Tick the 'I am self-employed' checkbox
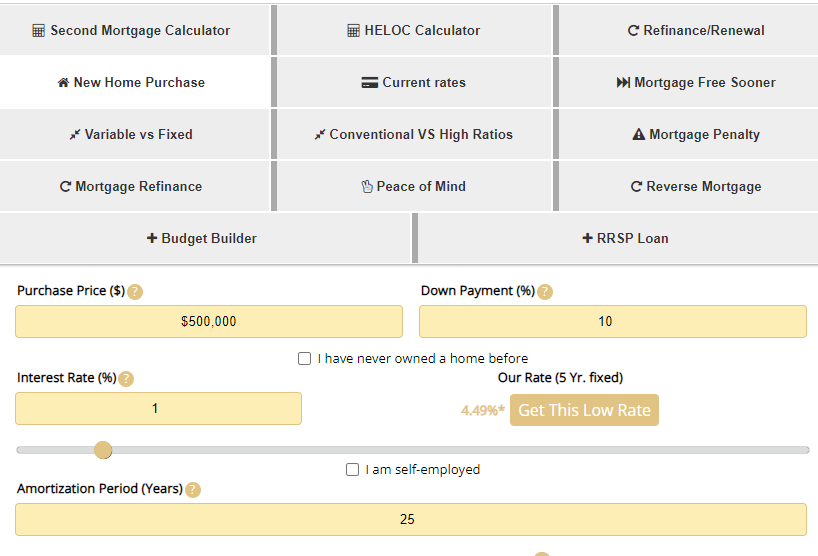This screenshot has height=556, width=818. pyautogui.click(x=353, y=469)
